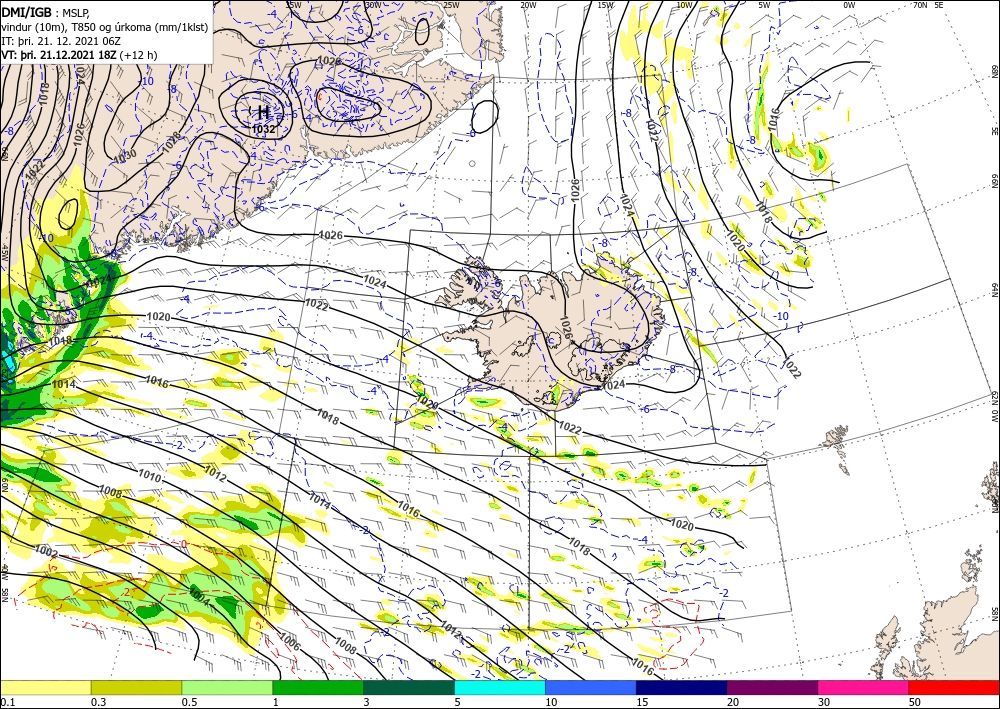Click the '0.5' legend scale value
The width and height of the screenshot is (1000, 709).
(x=188, y=702)
